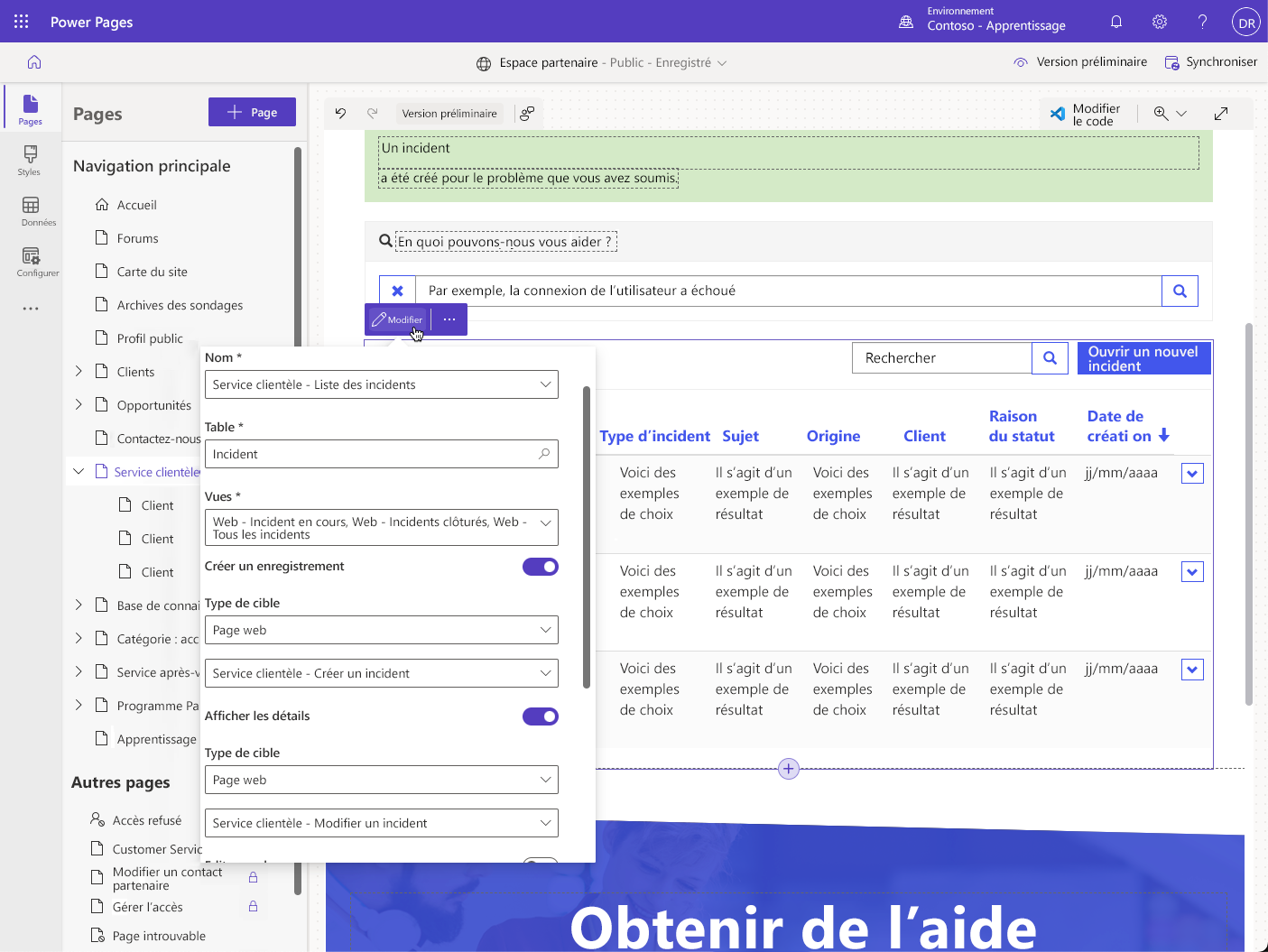
Task: Open table lookup search icon in Incident field
Action: point(544,454)
